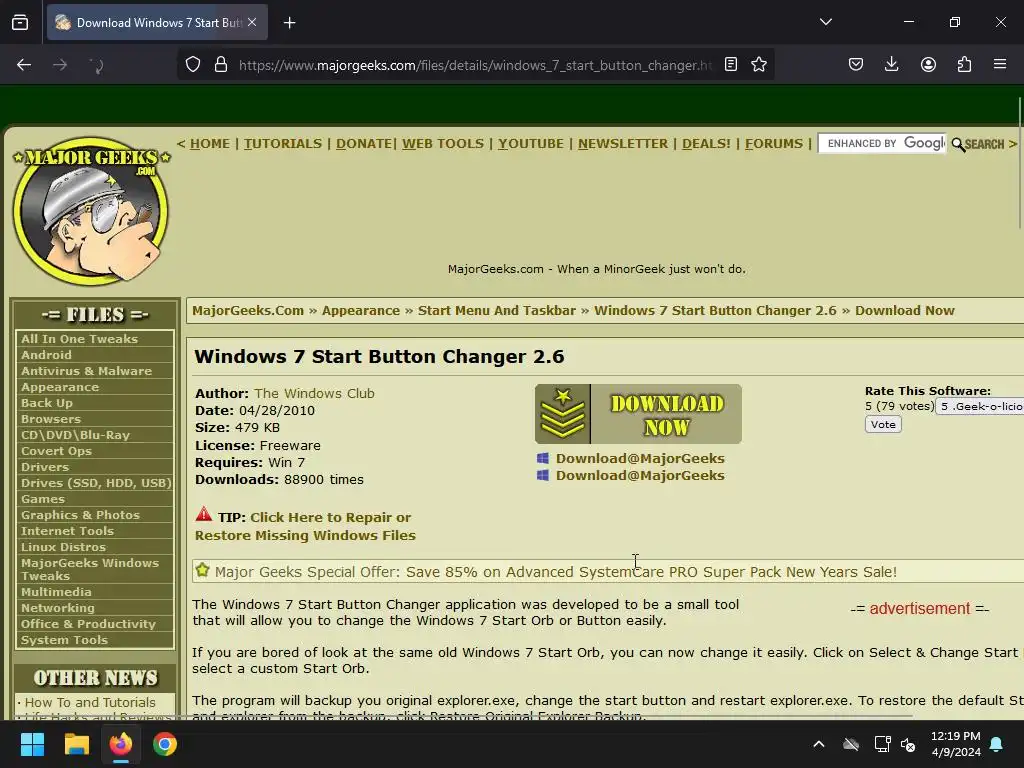
Task: Click the red warning TIP icon
Action: [204, 515]
